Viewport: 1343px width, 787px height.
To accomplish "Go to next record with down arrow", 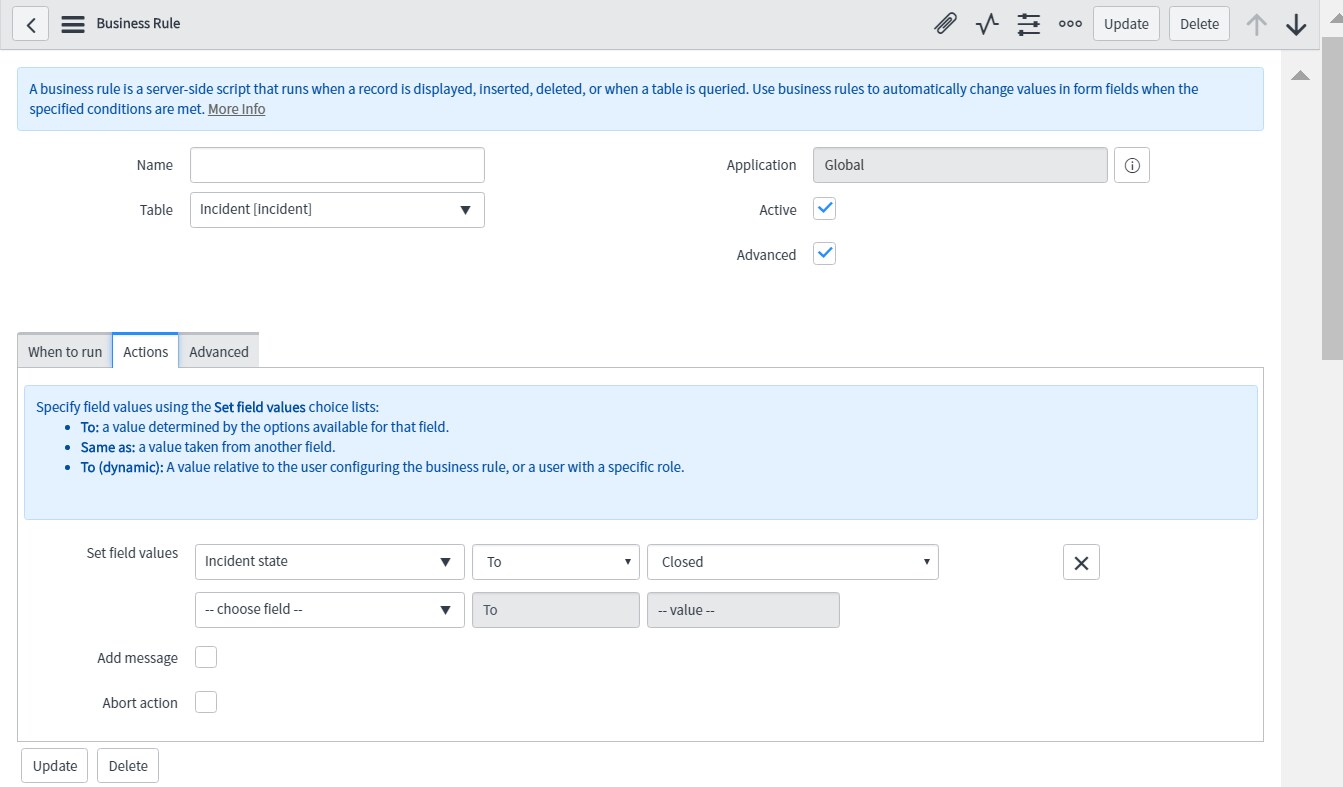I will (1296, 24).
